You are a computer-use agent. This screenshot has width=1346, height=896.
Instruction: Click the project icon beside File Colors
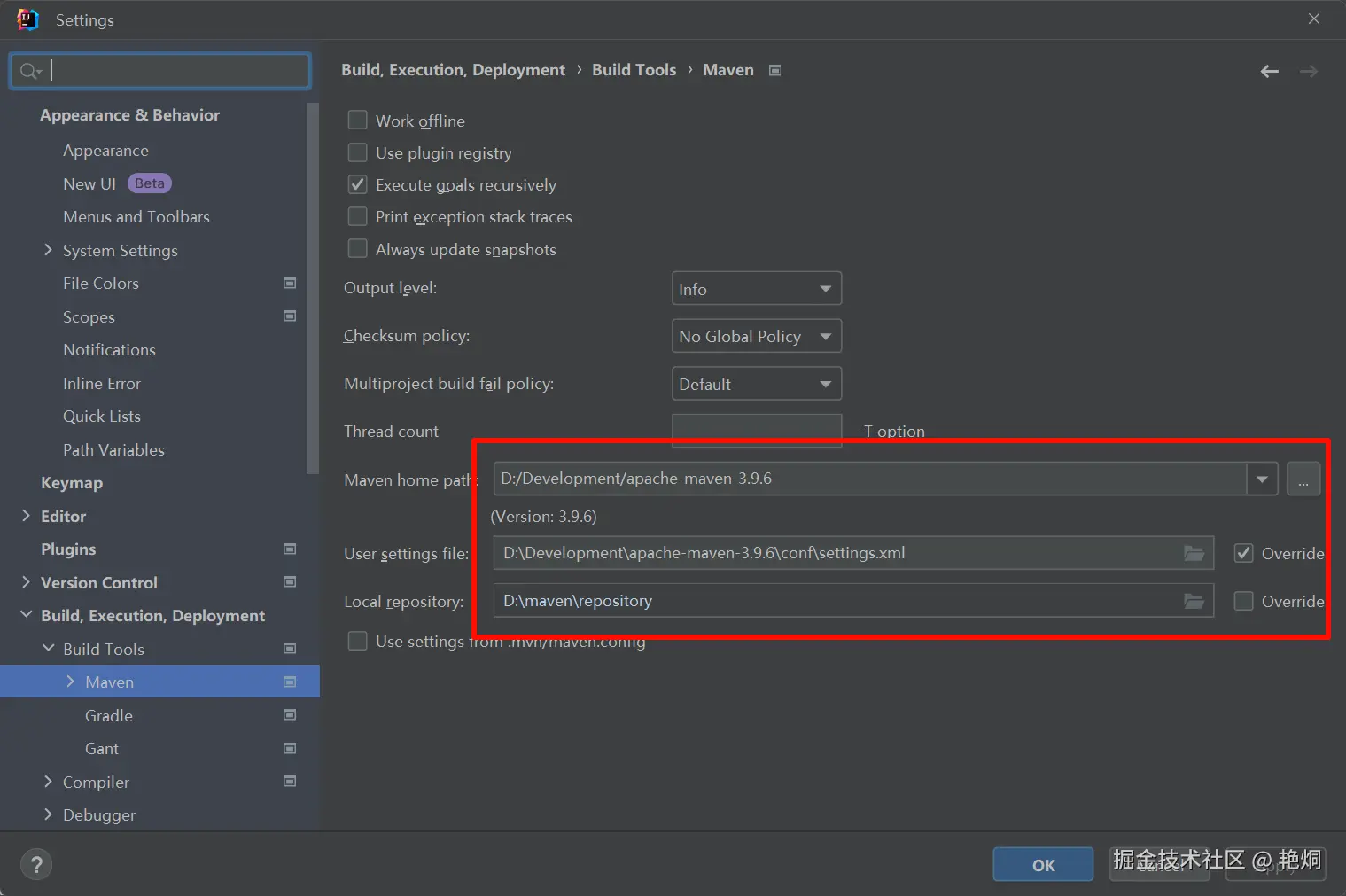click(290, 284)
